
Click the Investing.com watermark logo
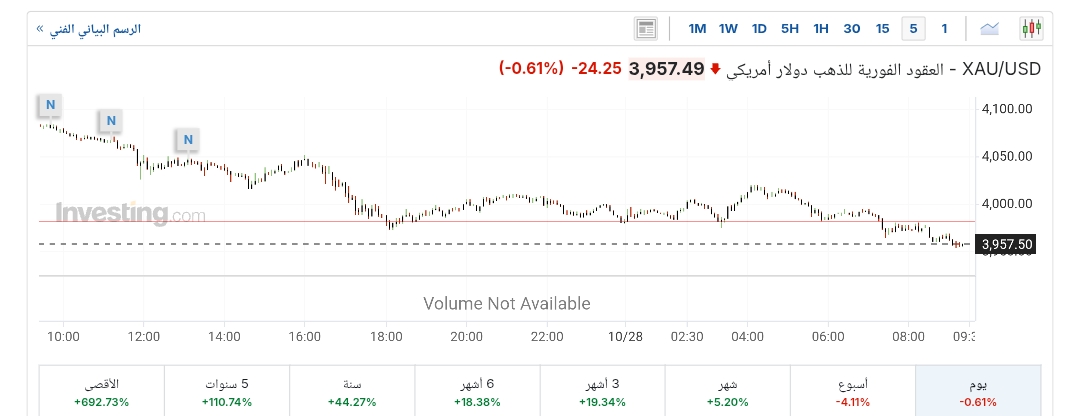(x=130, y=214)
